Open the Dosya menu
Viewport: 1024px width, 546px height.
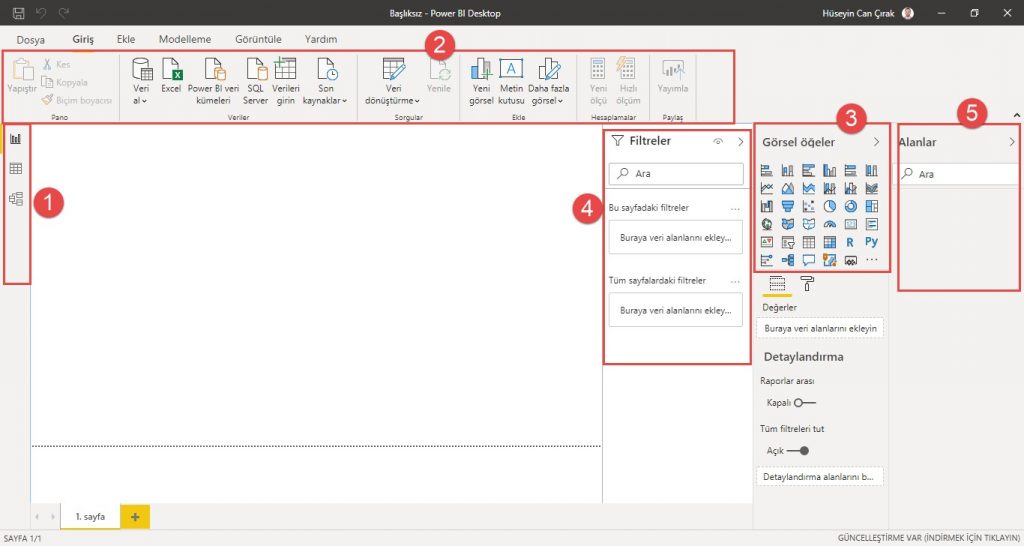(31, 39)
